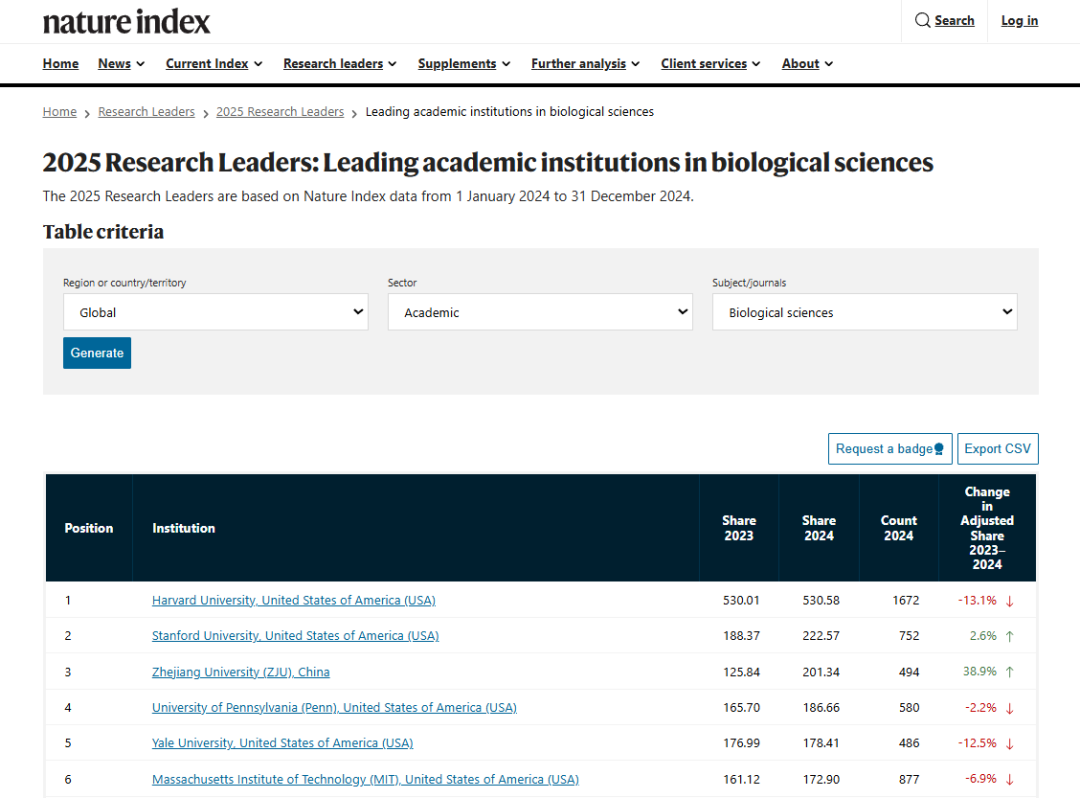Click the Count 2024 column header
The image size is (1080, 798).
click(899, 528)
